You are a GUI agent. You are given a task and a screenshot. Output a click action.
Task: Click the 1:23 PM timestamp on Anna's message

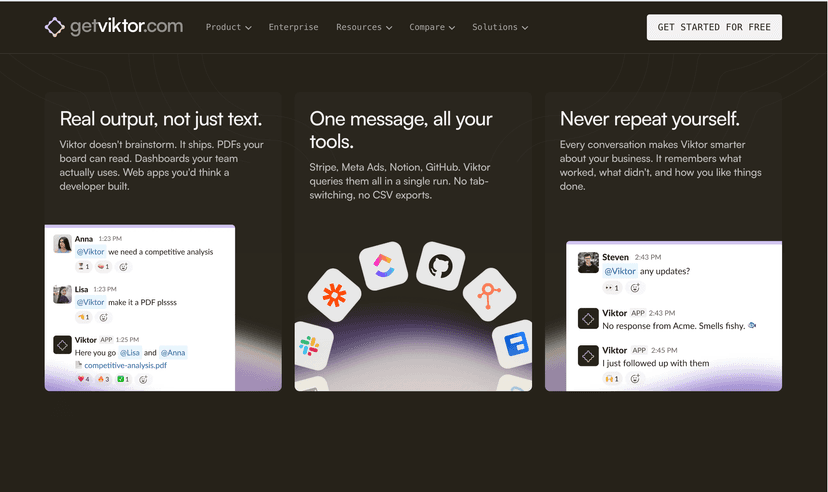point(110,239)
